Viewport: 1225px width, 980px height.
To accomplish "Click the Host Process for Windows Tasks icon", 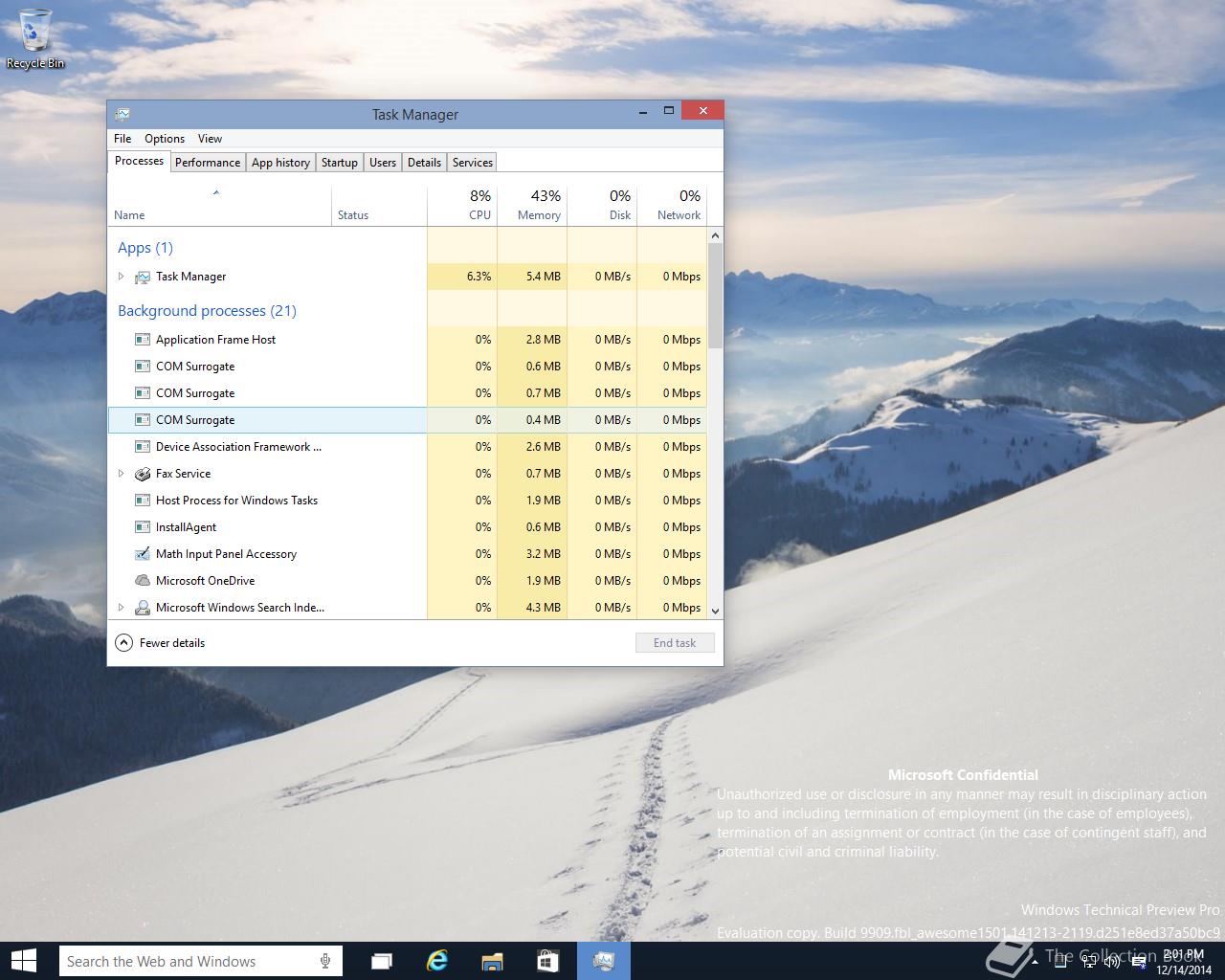I will [x=143, y=501].
